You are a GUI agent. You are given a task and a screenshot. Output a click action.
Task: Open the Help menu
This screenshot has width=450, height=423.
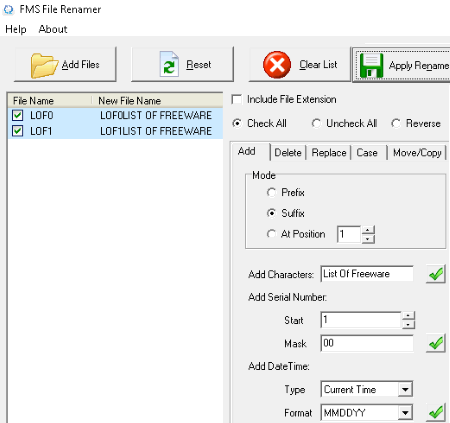point(16,29)
